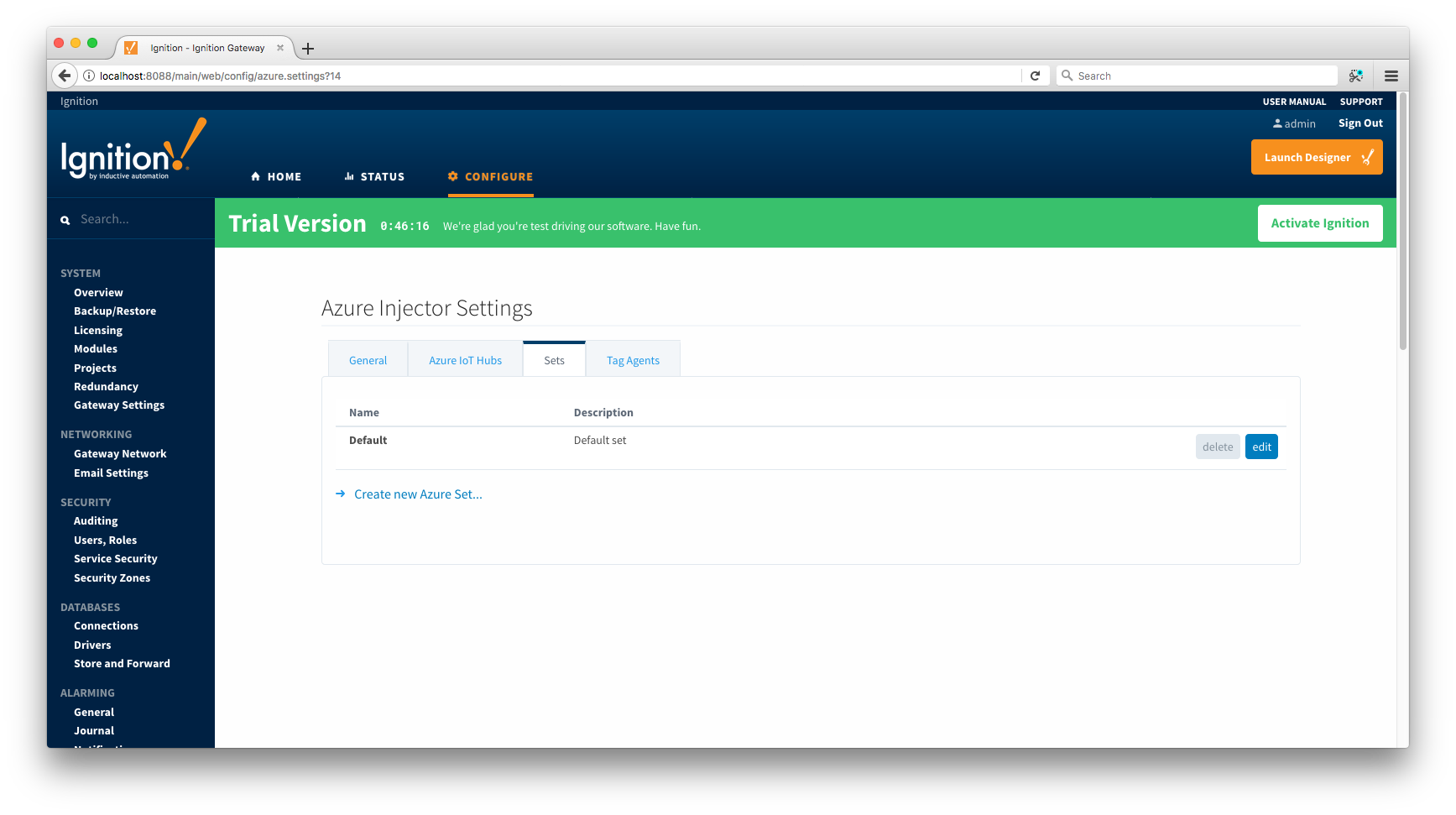Viewport: 1456px width, 815px height.
Task: Click Create new Azure Set link
Action: [x=418, y=494]
